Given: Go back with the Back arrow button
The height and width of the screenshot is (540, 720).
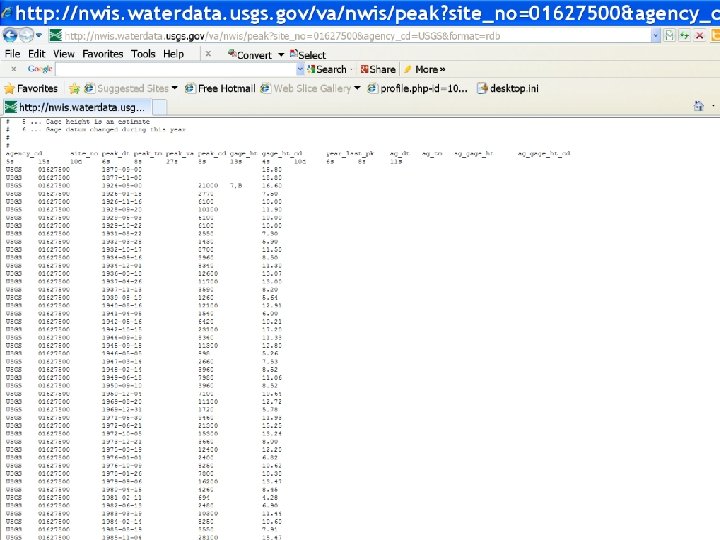Looking at the screenshot, I should tap(10, 35).
